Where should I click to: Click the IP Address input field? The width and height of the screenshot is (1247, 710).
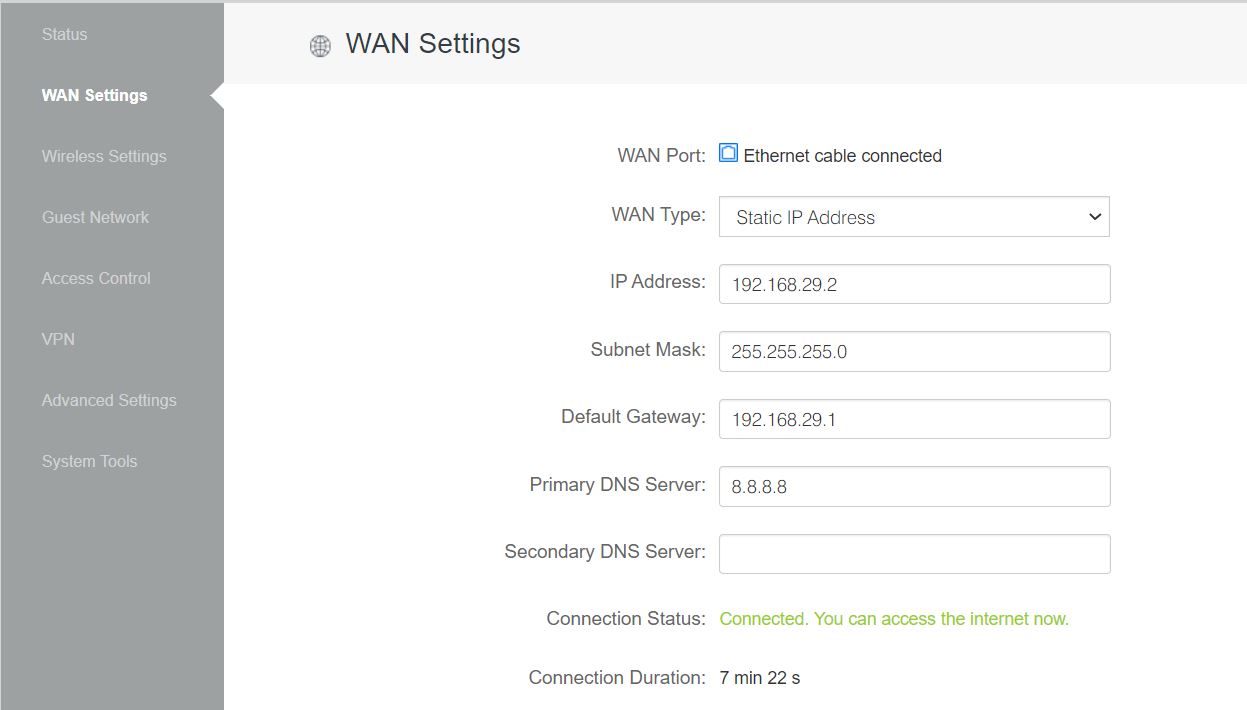913,284
